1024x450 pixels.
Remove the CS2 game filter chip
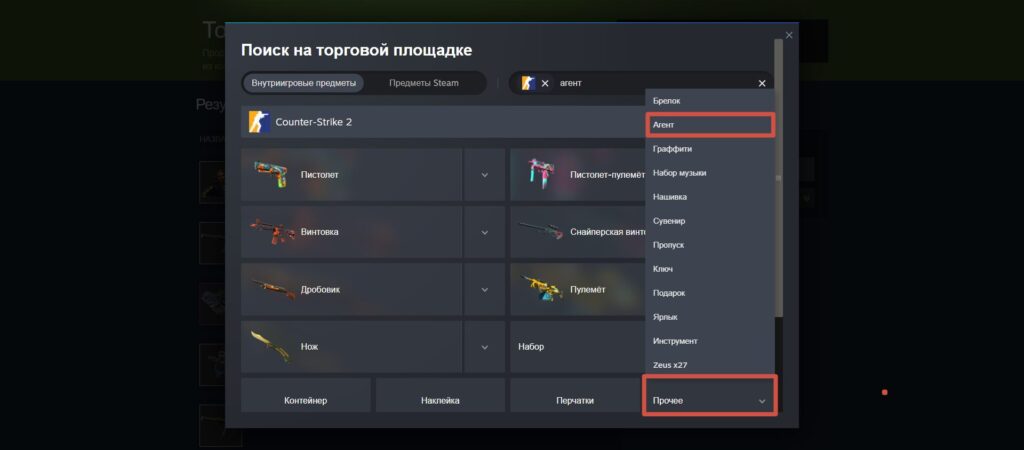click(x=545, y=83)
